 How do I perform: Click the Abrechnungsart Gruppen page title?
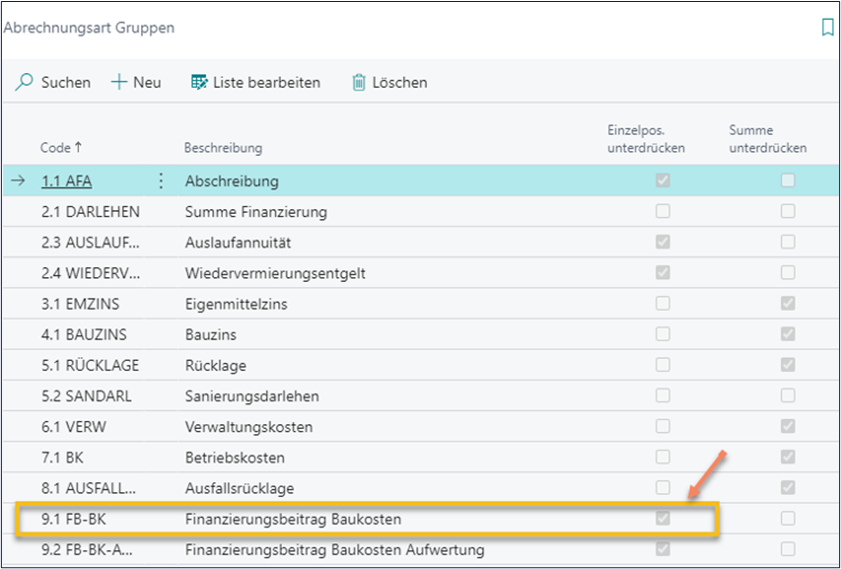[x=89, y=27]
